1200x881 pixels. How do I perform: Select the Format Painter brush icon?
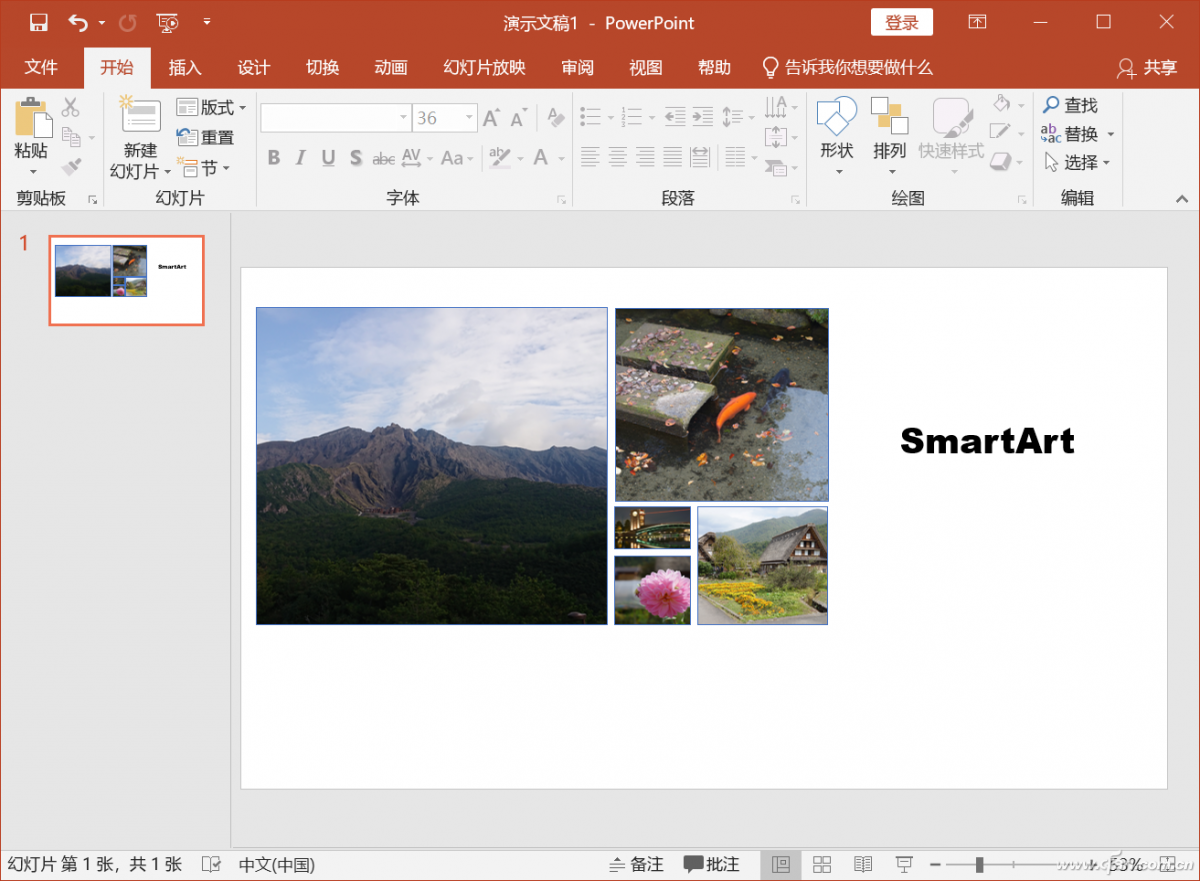coord(71,167)
